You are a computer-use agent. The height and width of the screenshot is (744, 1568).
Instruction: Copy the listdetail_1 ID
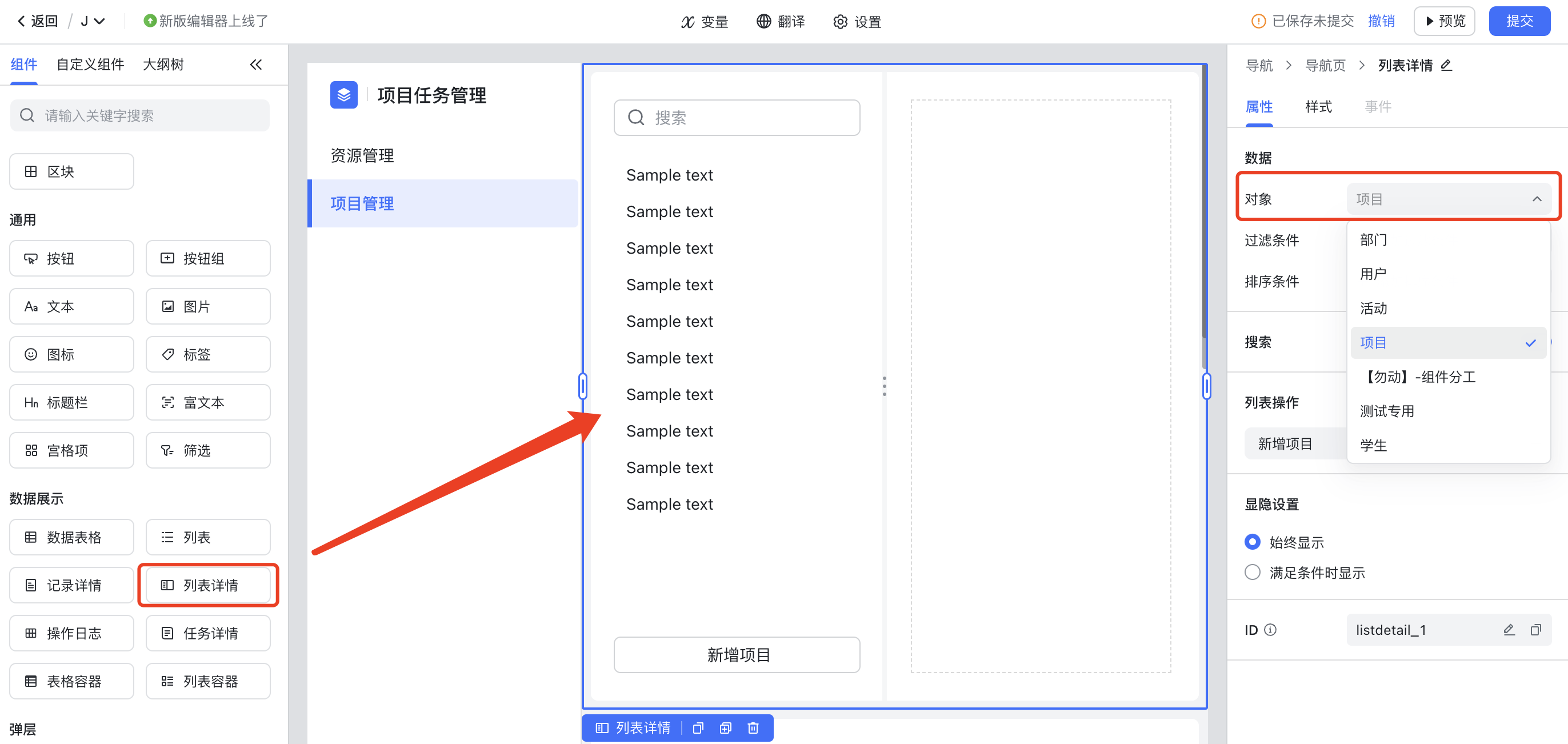(x=1536, y=630)
